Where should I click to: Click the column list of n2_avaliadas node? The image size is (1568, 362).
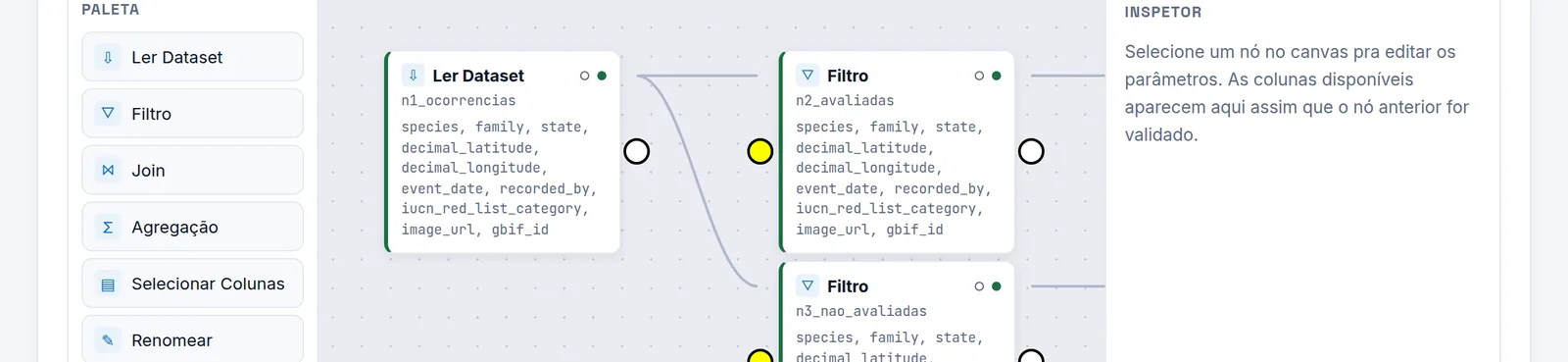tap(894, 179)
